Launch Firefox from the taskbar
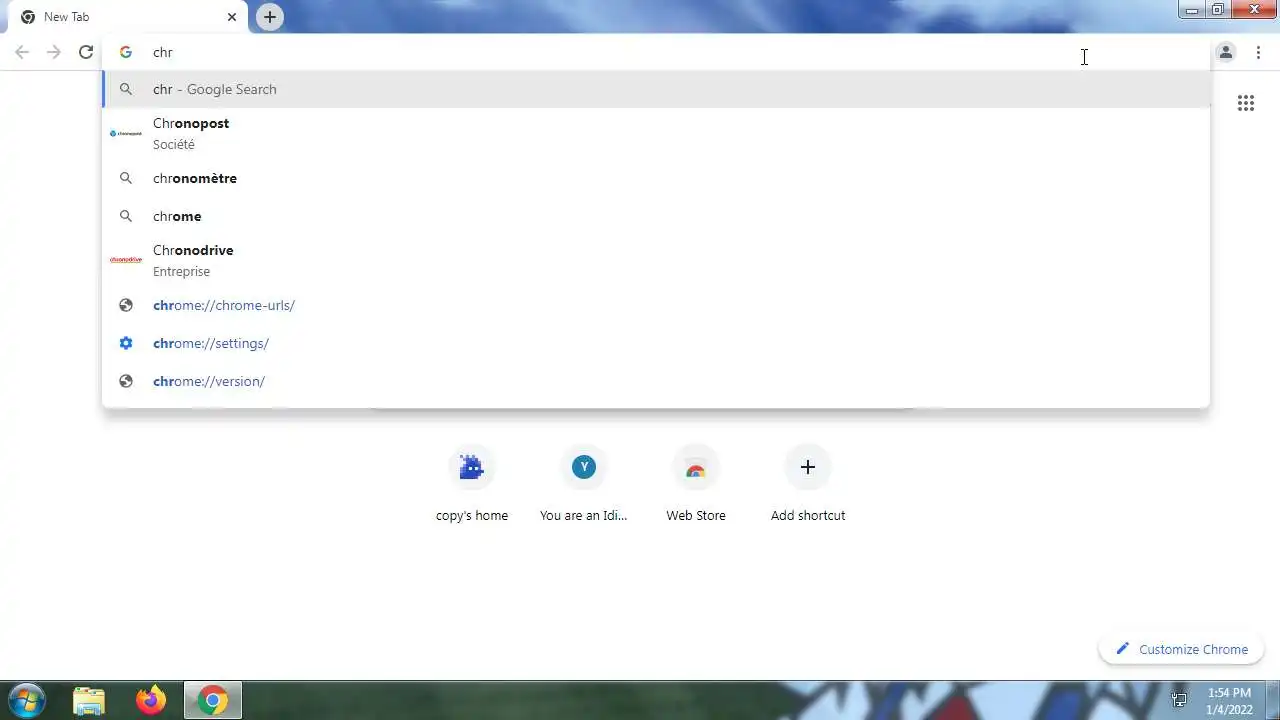 click(x=151, y=701)
